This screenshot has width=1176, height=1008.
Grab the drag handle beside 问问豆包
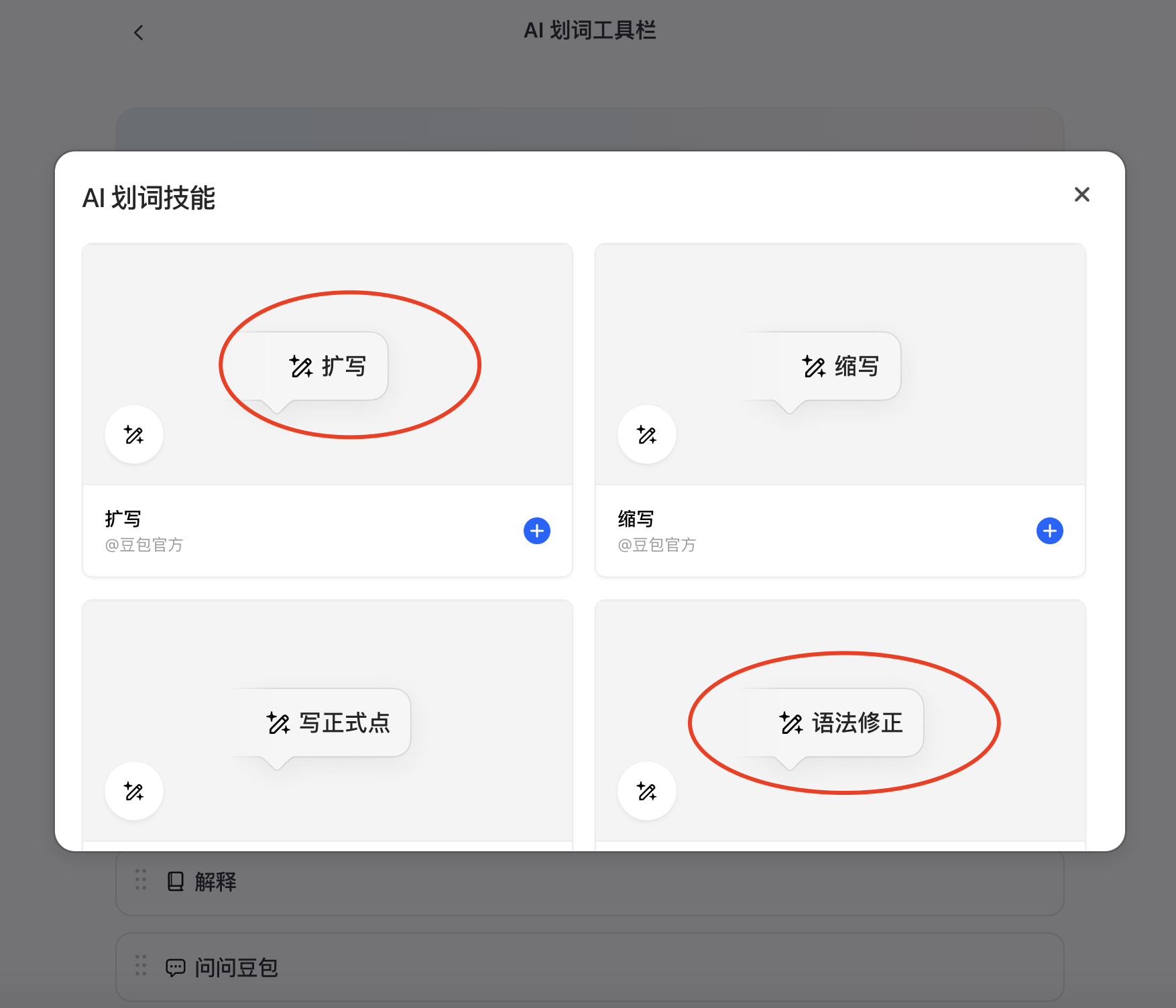(141, 966)
